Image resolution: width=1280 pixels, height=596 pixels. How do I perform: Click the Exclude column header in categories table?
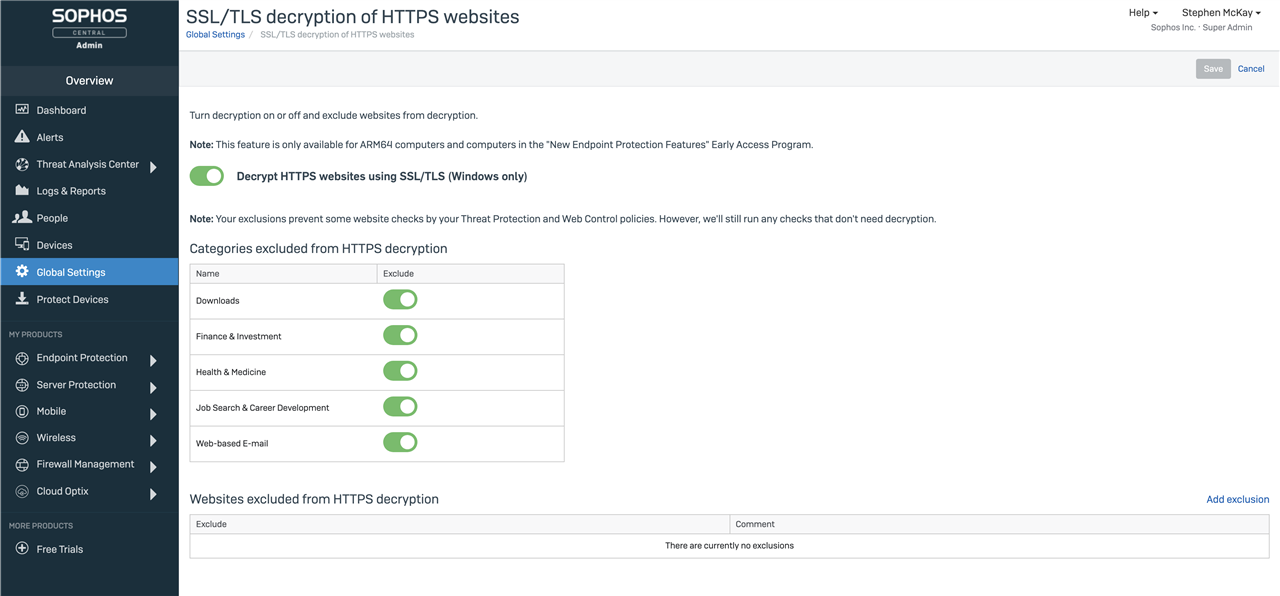tap(470, 273)
